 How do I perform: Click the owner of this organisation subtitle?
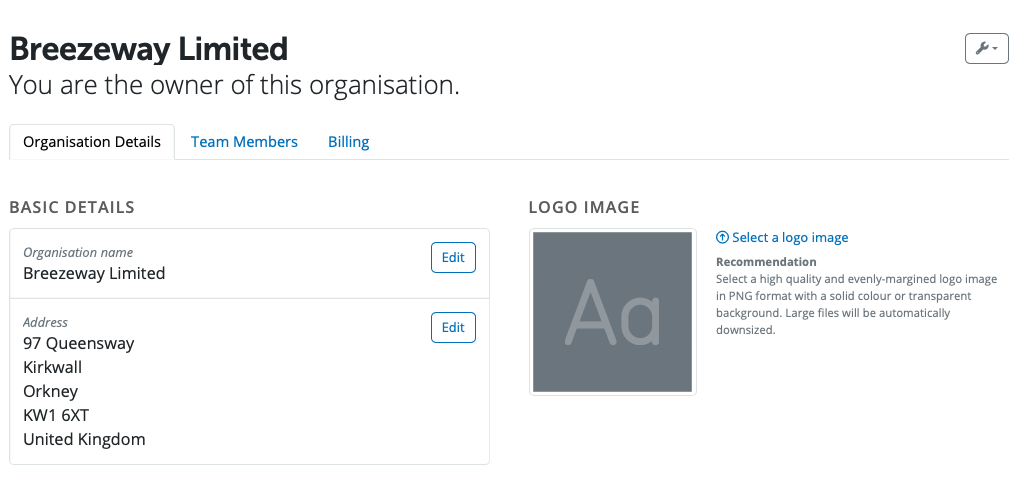pyautogui.click(x=234, y=85)
